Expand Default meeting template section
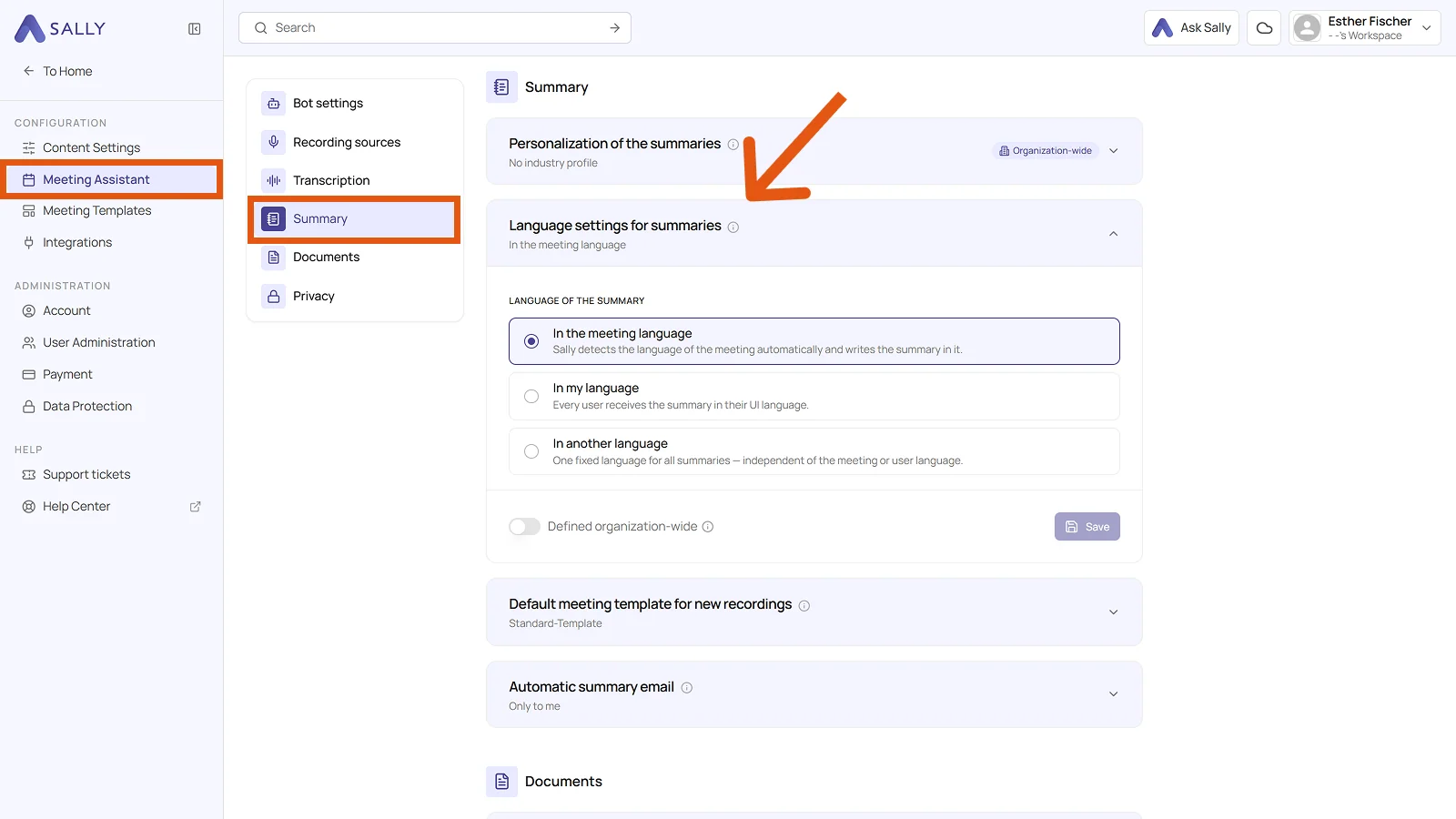Image resolution: width=1456 pixels, height=819 pixels. (1113, 612)
